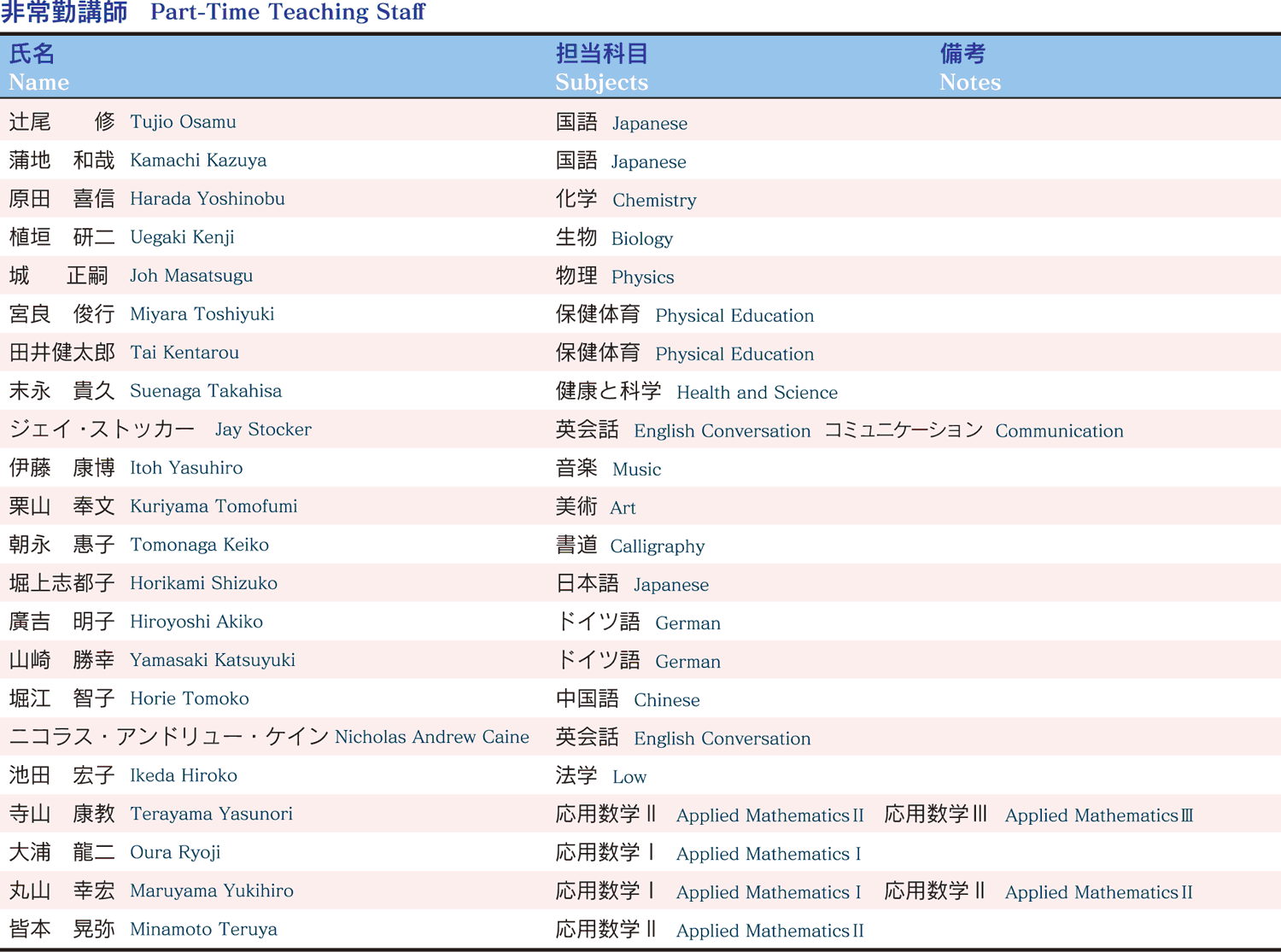
Task: Select the name 'Suenaga Takahisa'
Action: [x=206, y=390]
